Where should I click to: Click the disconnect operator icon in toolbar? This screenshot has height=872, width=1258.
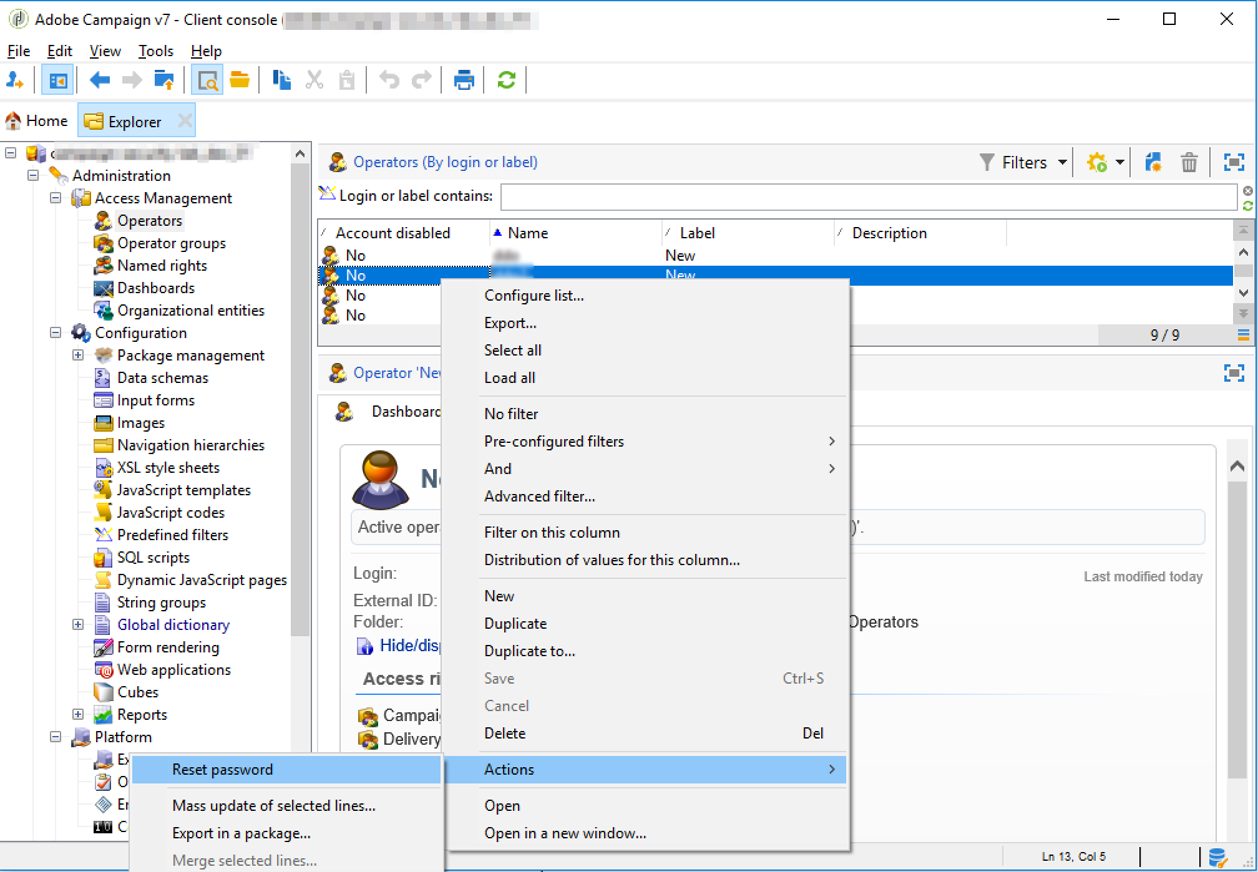pyautogui.click(x=15, y=81)
